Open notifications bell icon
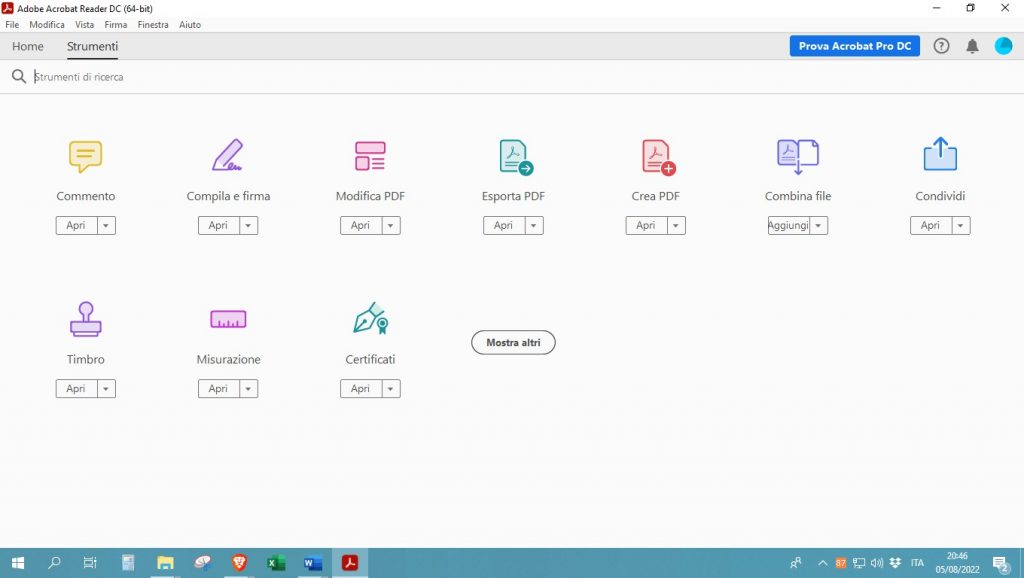Screen dimensions: 1024x578 pyautogui.click(x=972, y=46)
